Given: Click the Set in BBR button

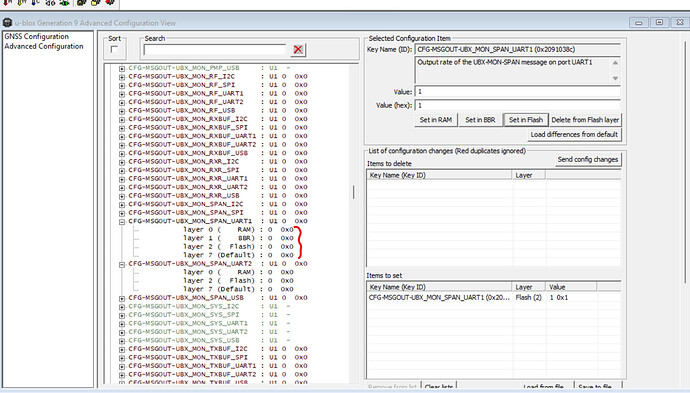Looking at the screenshot, I should point(480,120).
